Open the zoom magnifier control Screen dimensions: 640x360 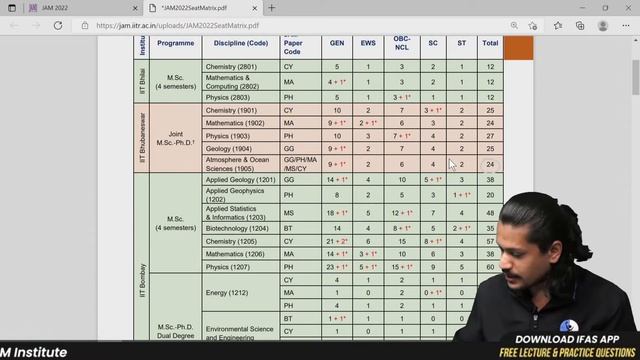coord(514,26)
